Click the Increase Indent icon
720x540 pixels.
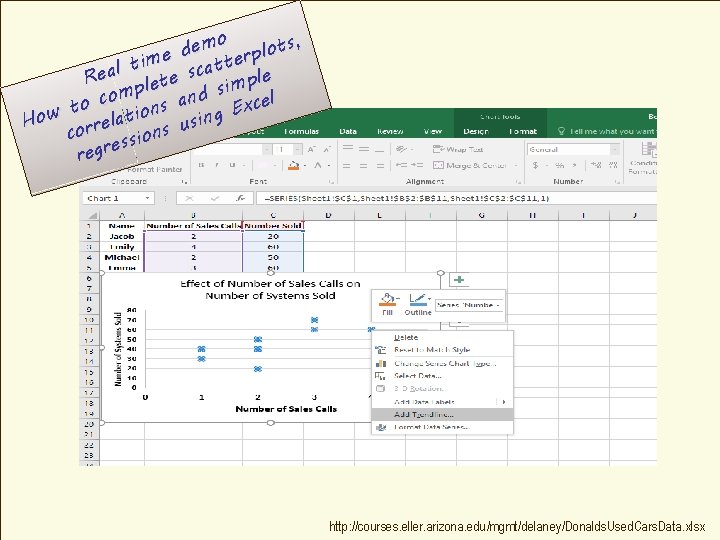(x=417, y=165)
